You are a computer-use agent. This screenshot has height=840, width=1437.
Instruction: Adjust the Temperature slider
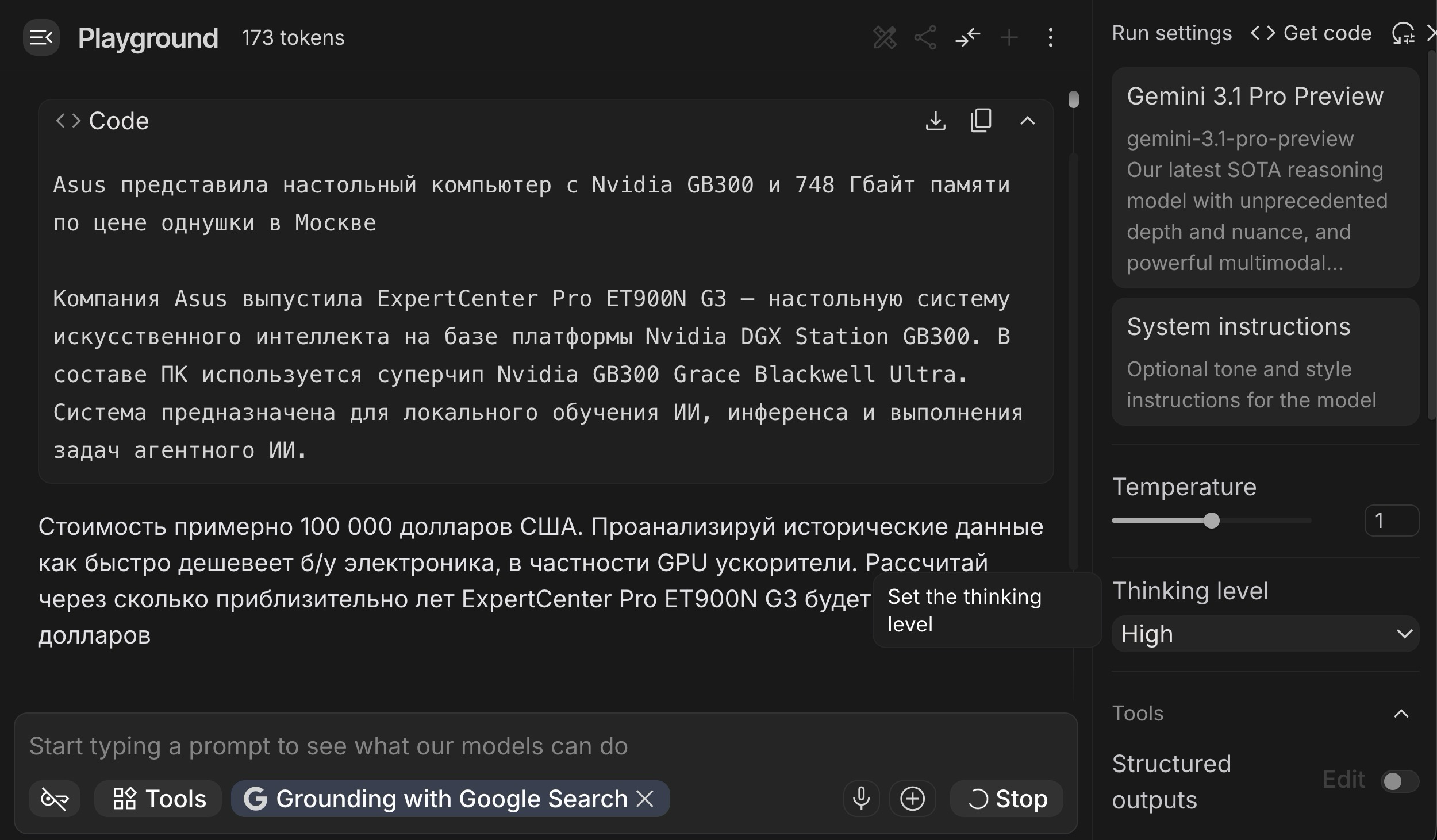point(1211,521)
